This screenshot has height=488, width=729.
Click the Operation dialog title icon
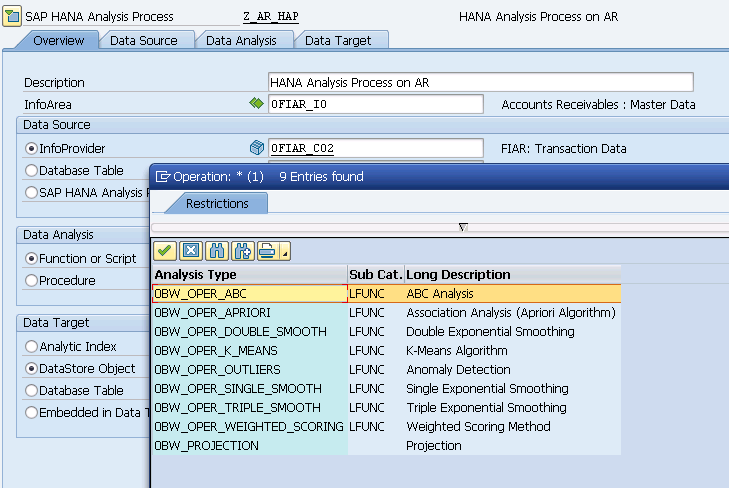point(162,177)
